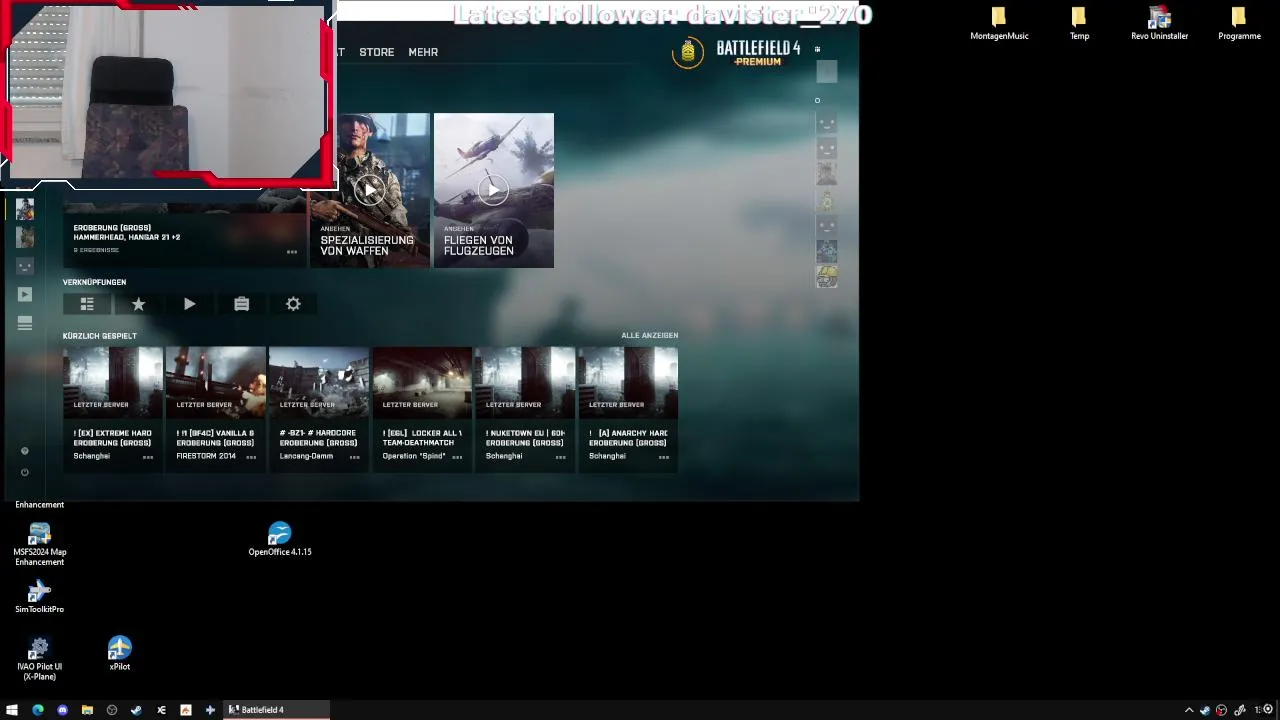Open Discord from the taskbar
Image resolution: width=1280 pixels, height=720 pixels.
click(x=62, y=710)
